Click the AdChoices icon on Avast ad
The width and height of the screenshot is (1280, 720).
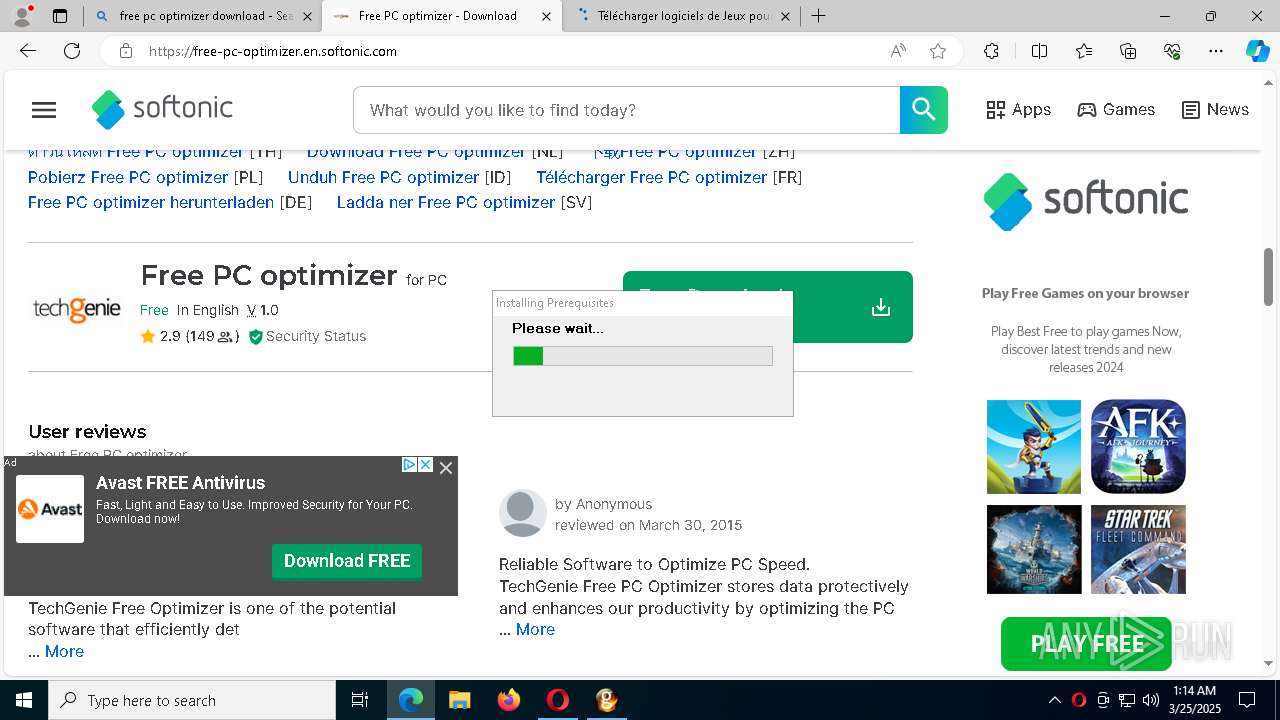(409, 465)
